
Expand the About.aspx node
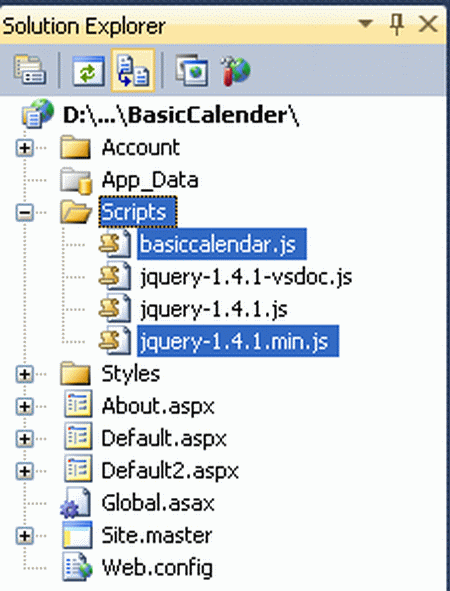tap(24, 406)
